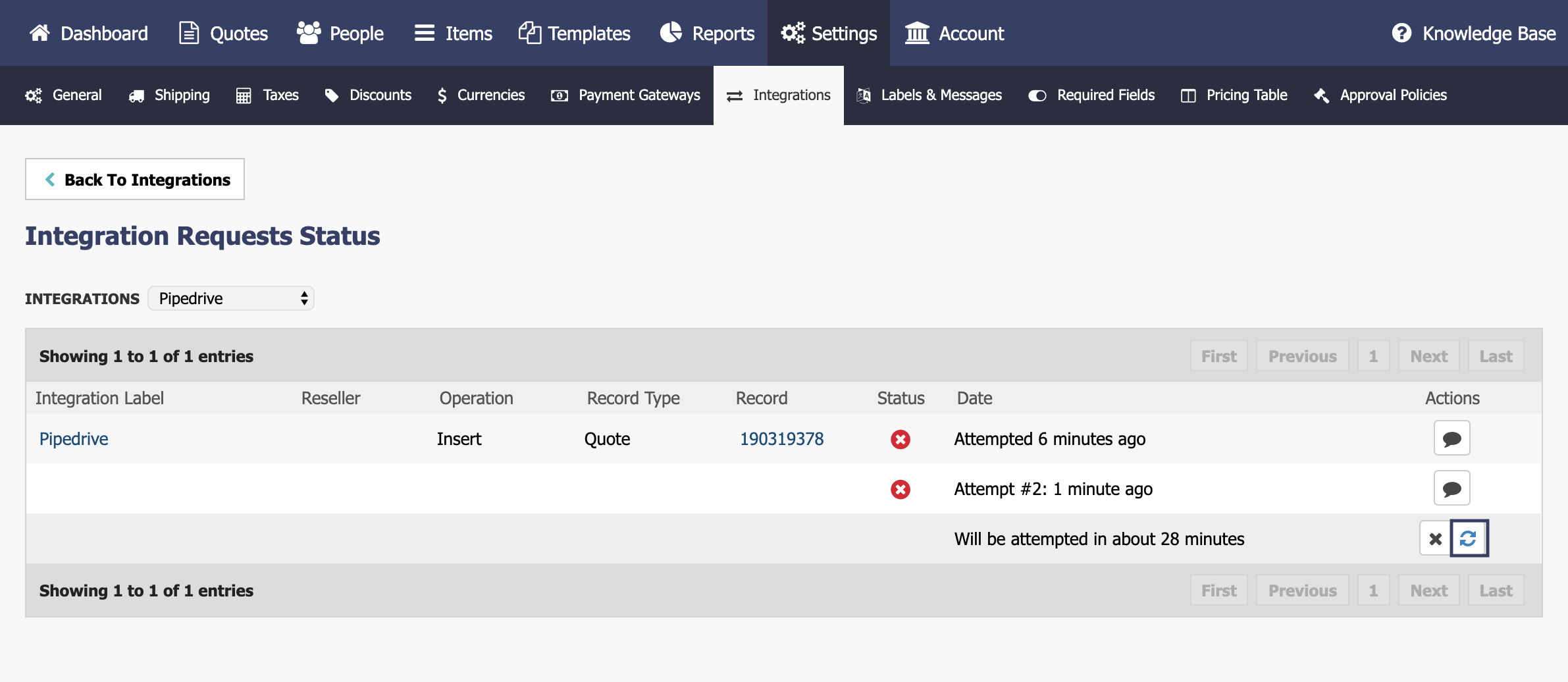Click the Status column header
Screen dimensions: 1568x682
pos(901,398)
